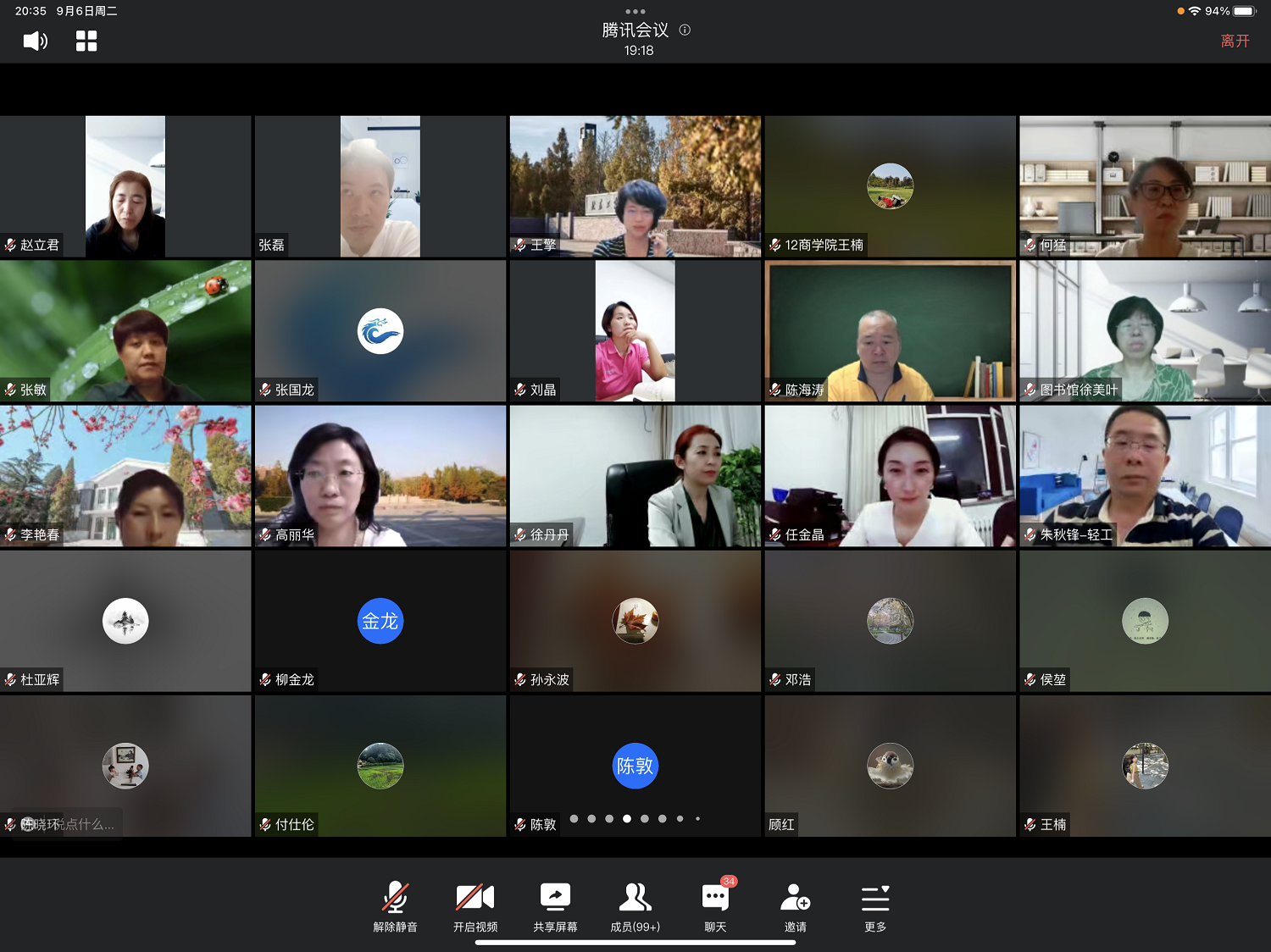This screenshot has height=952, width=1271.
Task: Select 陈海涛's video tile
Action: 890,330
